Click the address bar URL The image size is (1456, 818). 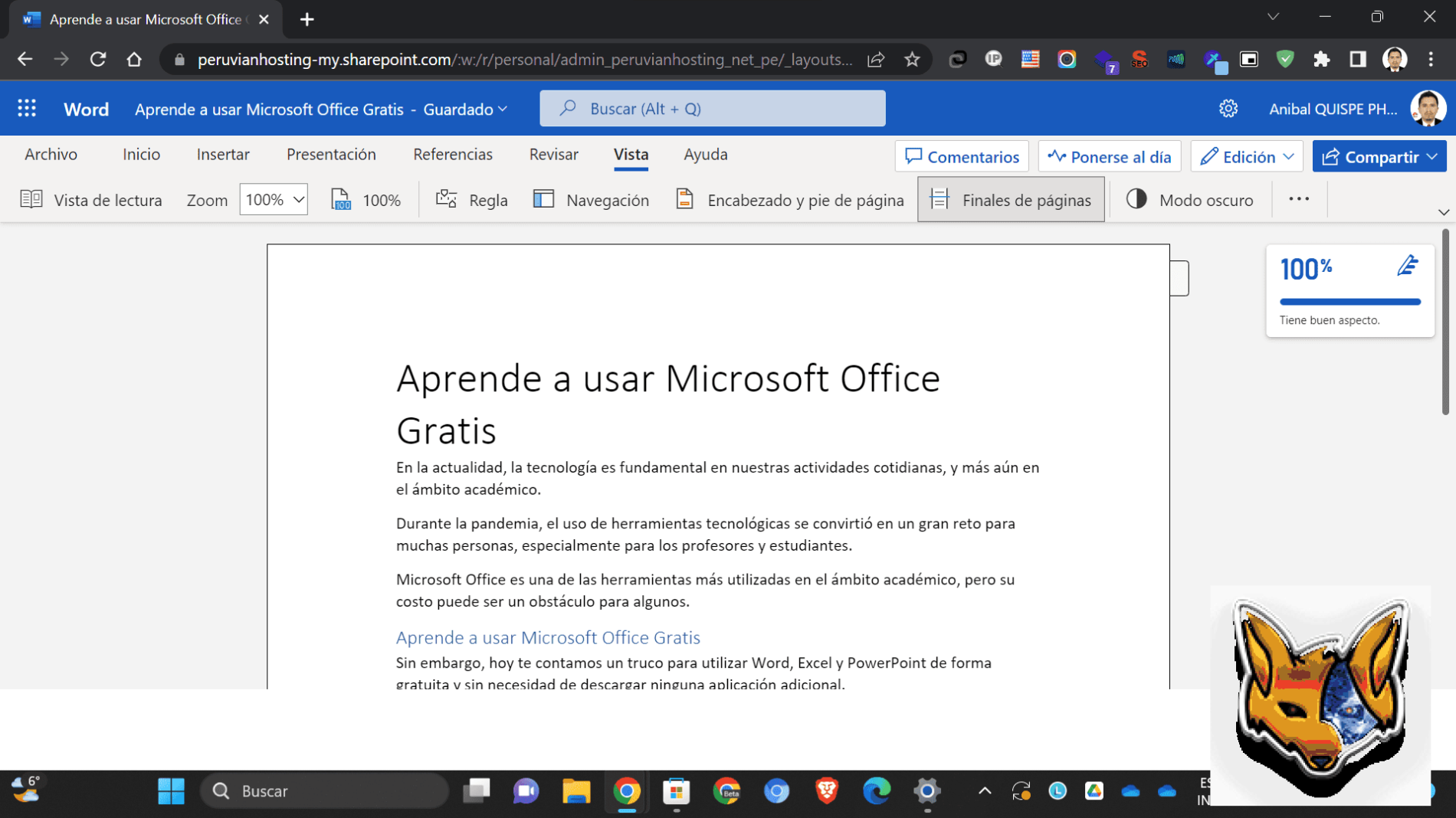pos(524,60)
